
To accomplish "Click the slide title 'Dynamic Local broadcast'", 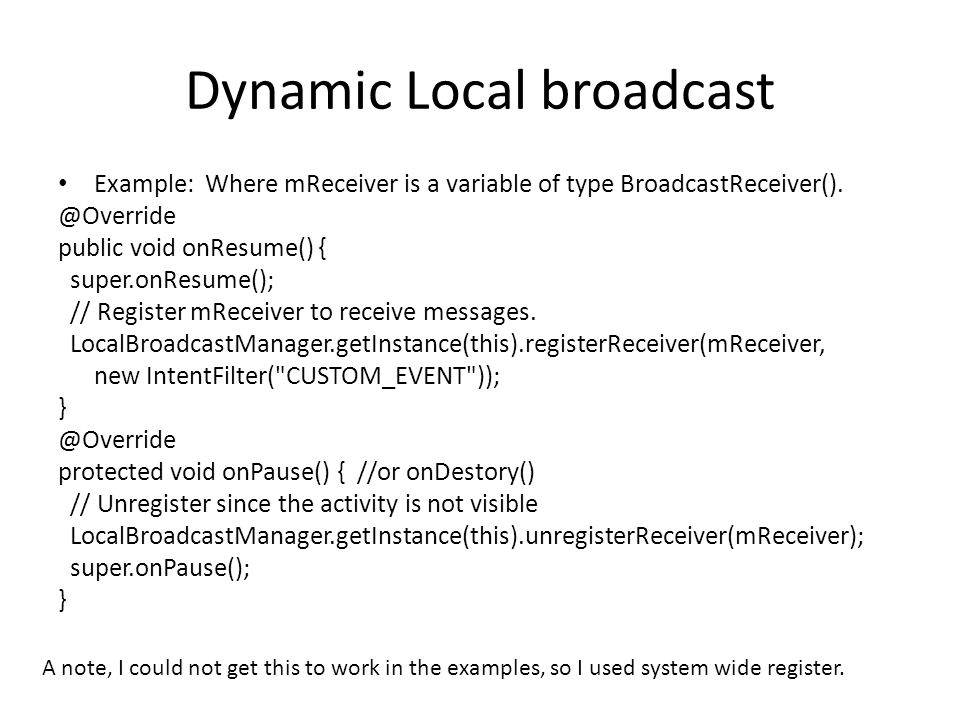I will click(x=480, y=92).
